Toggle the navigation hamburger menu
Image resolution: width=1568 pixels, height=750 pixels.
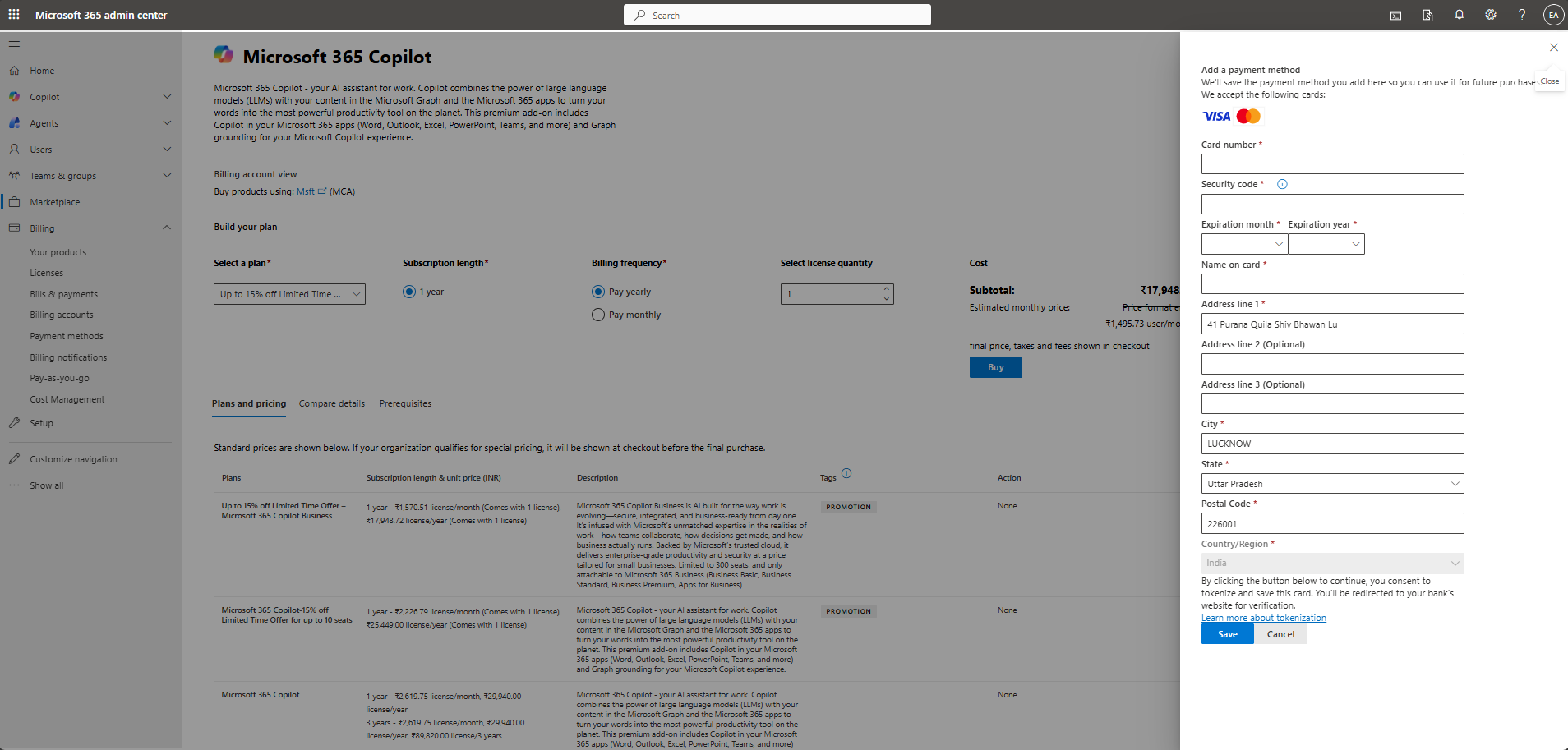pyautogui.click(x=14, y=44)
